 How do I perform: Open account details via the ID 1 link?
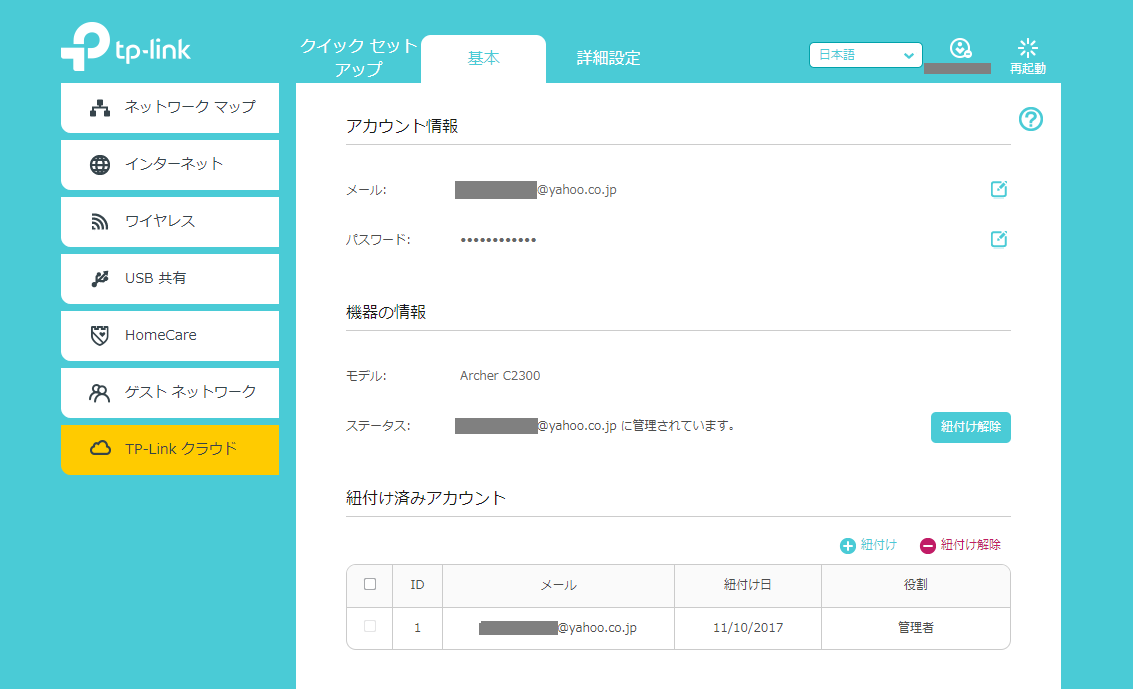point(417,628)
